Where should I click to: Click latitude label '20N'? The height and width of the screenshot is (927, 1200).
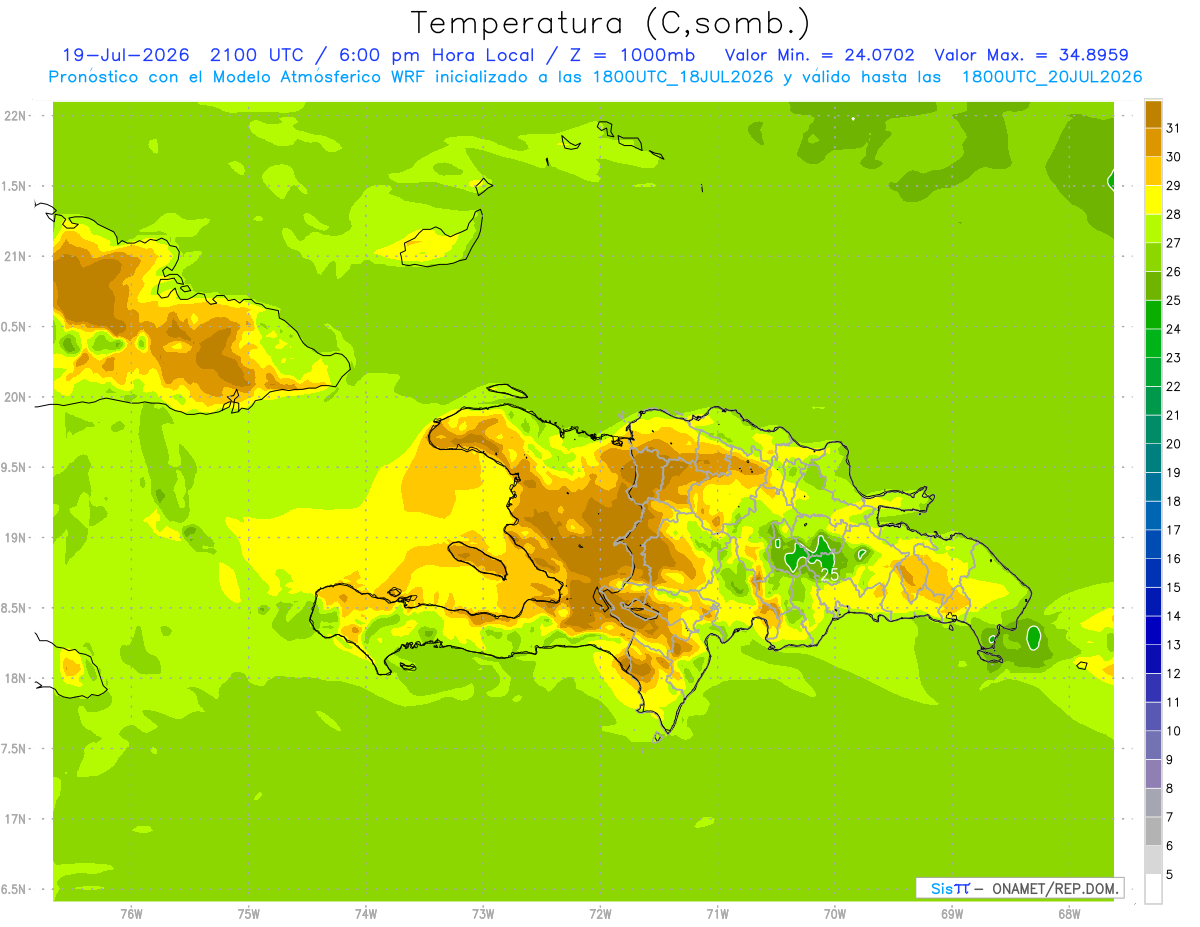(16, 397)
